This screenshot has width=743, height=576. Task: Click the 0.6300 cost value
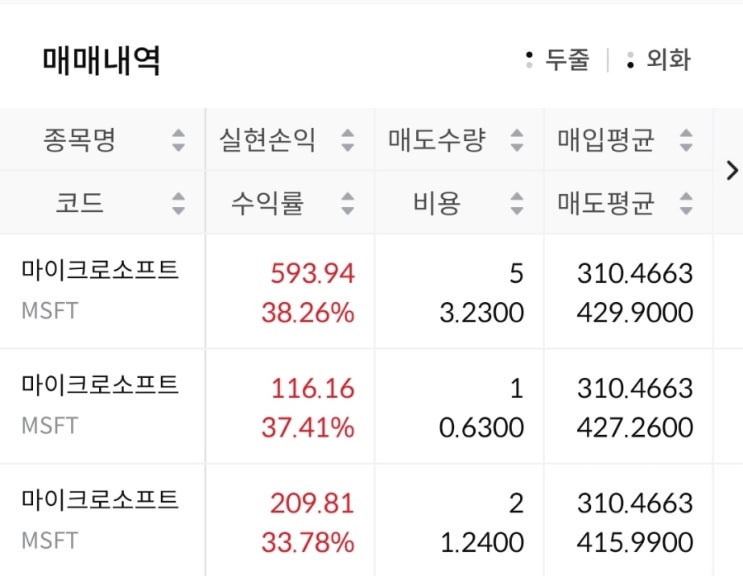482,428
